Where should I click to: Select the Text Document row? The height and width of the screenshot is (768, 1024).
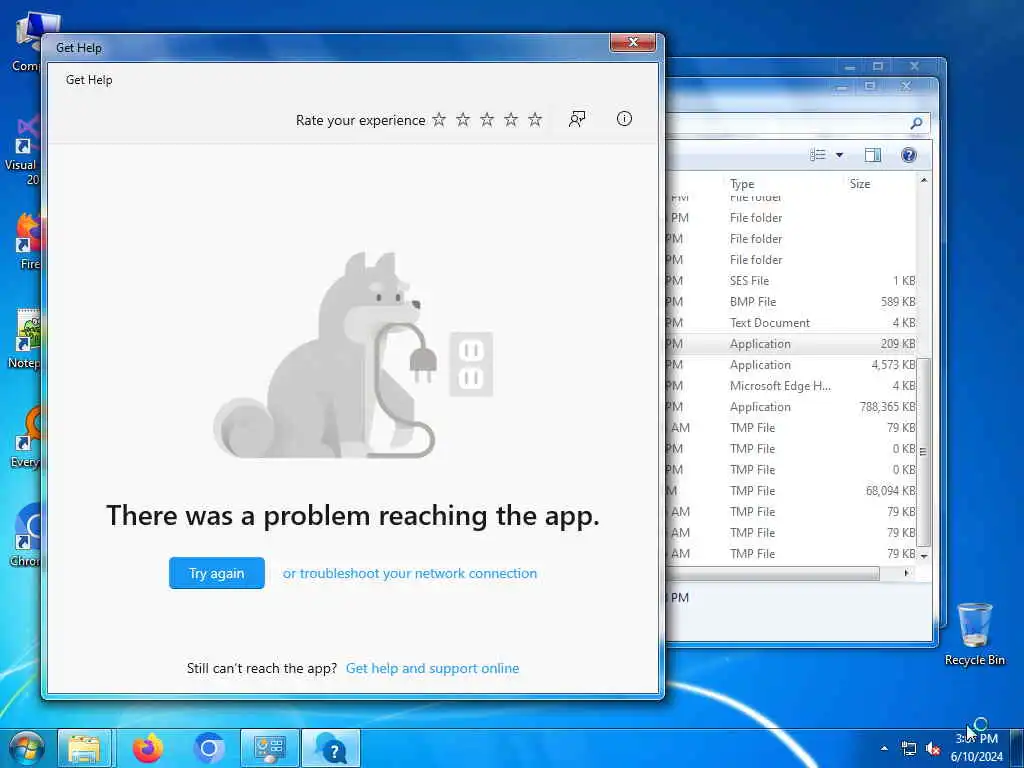[793, 323]
